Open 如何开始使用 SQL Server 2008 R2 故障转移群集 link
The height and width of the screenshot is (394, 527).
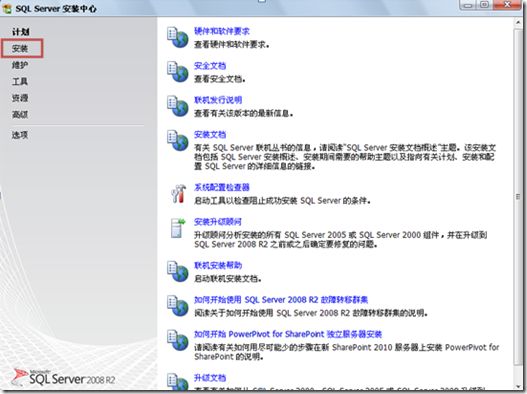[x=281, y=300]
